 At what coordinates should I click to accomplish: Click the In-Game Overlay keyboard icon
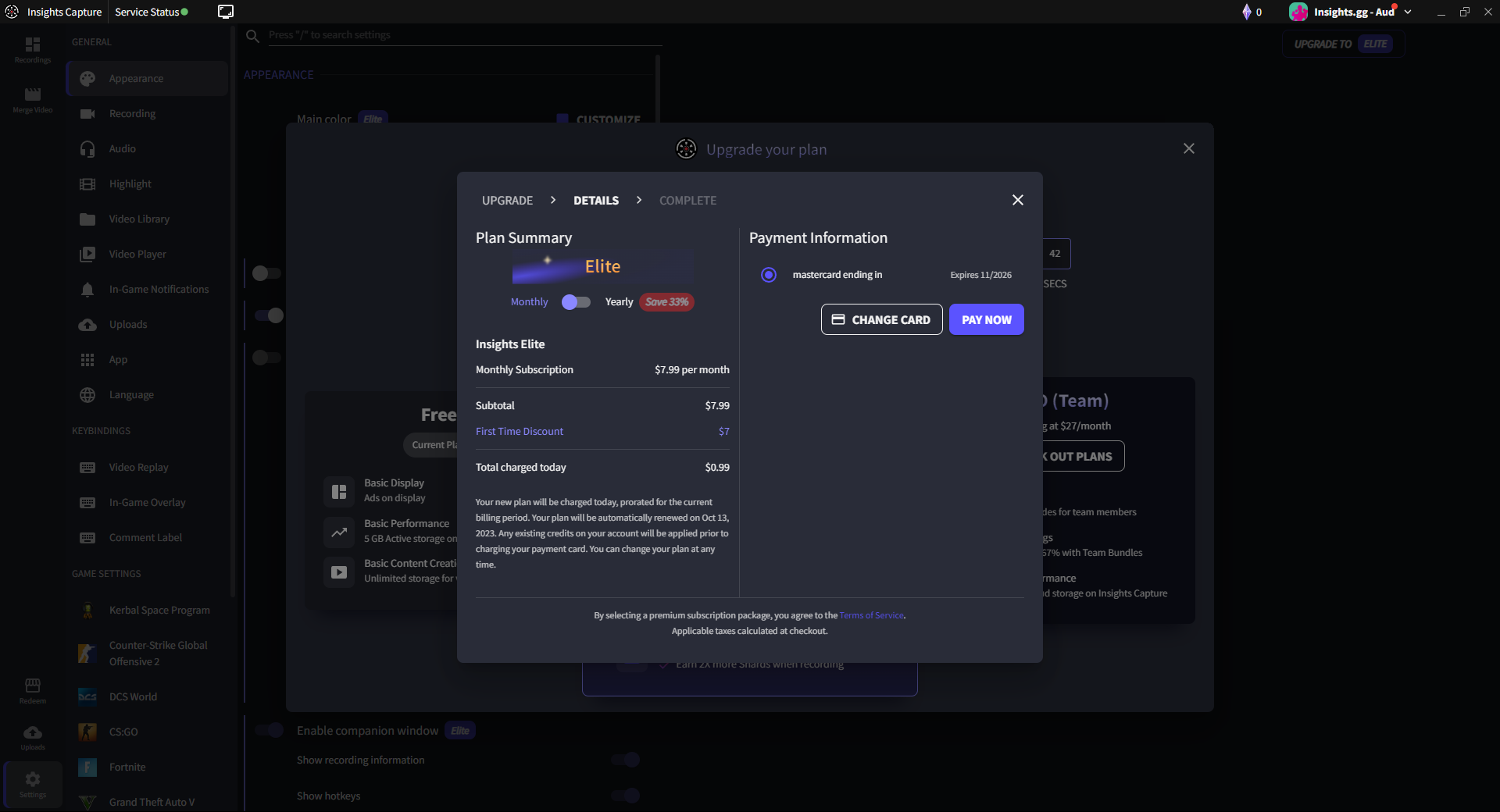click(87, 503)
